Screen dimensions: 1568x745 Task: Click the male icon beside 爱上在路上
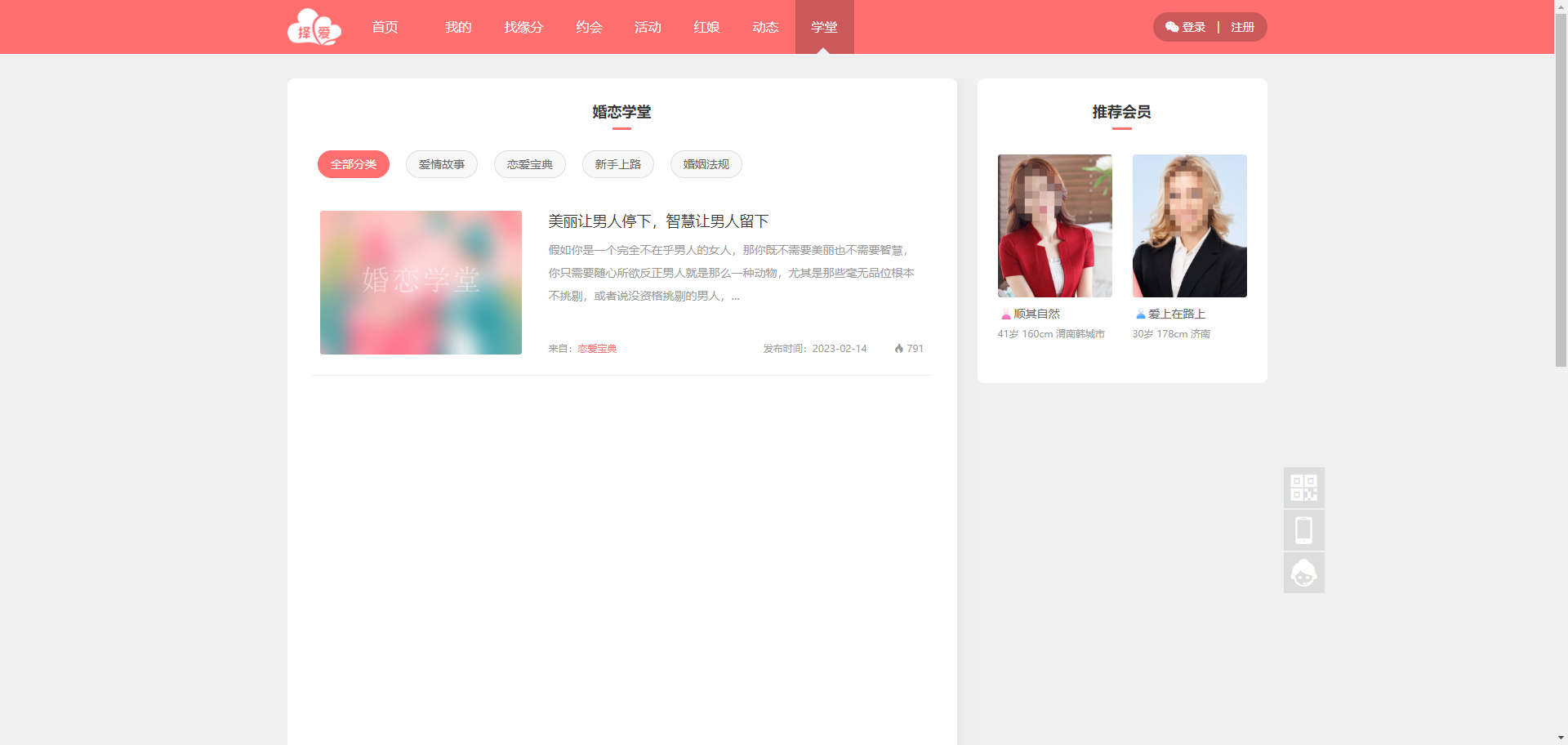1140,315
